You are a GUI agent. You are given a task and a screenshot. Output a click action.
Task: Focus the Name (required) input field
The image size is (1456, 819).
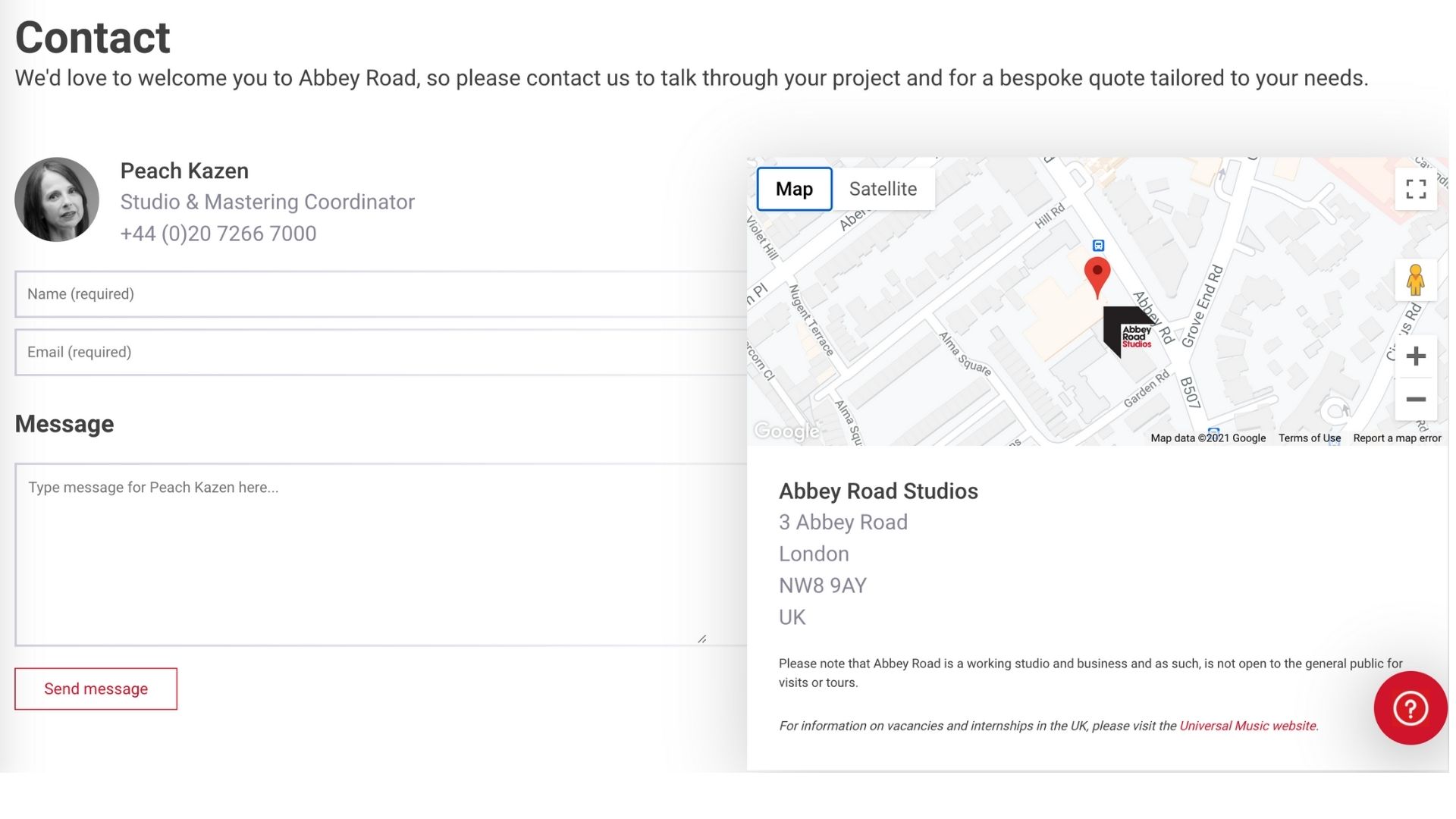379,294
